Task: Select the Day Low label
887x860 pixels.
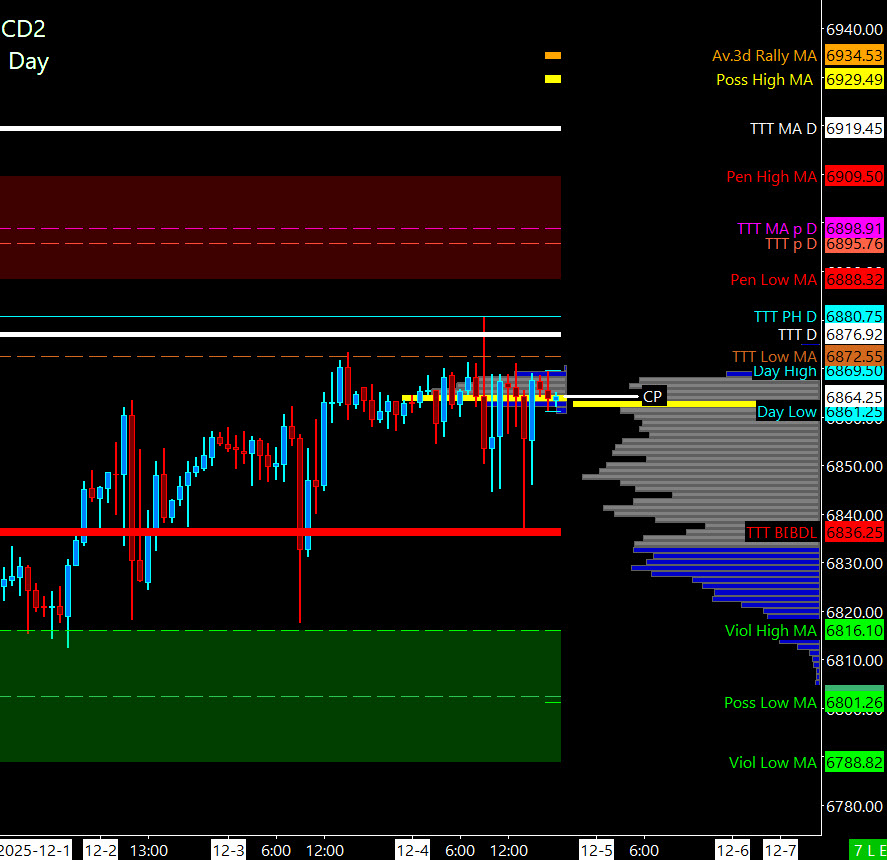Action: point(786,412)
